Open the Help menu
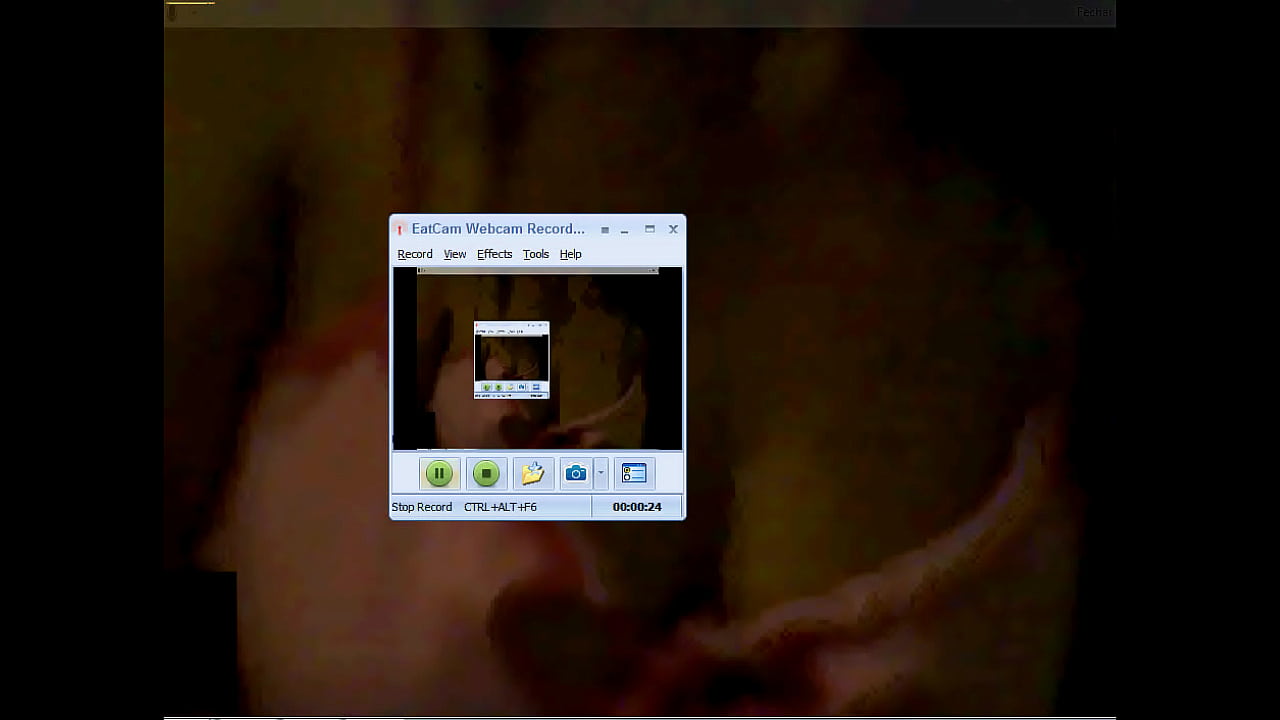This screenshot has height=720, width=1280. [x=570, y=254]
